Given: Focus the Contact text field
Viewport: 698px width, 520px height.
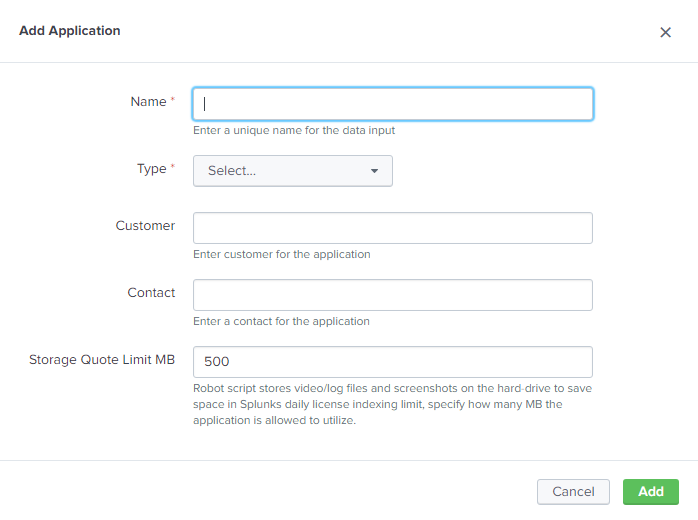Looking at the screenshot, I should pos(392,295).
